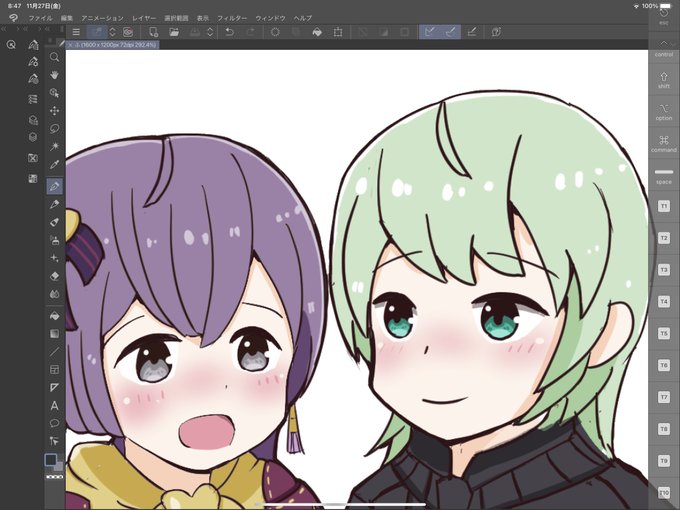Image resolution: width=680 pixels, height=510 pixels.
Task: Select the Fill bucket tool in tool palette
Action: point(54,316)
